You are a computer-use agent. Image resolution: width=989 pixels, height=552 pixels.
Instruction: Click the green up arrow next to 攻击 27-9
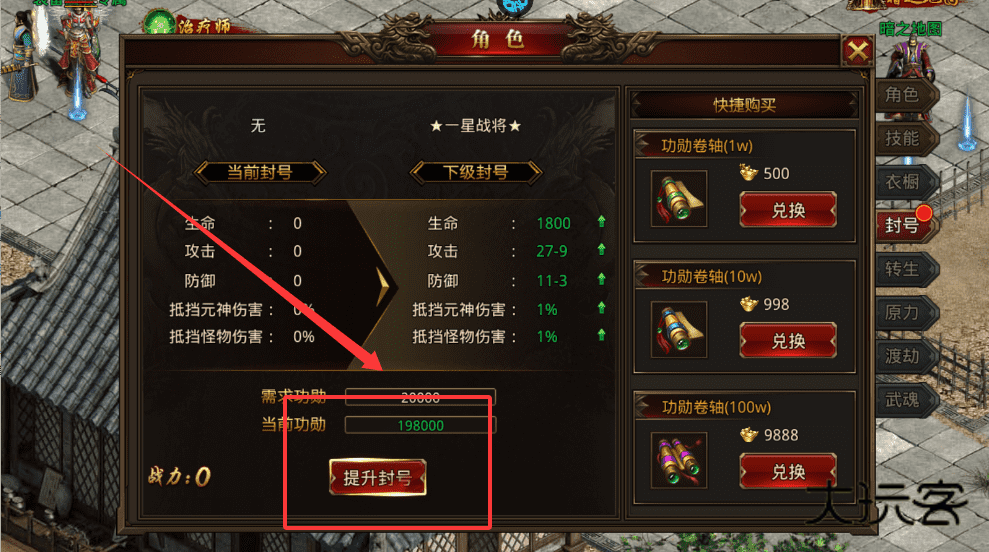pos(601,250)
